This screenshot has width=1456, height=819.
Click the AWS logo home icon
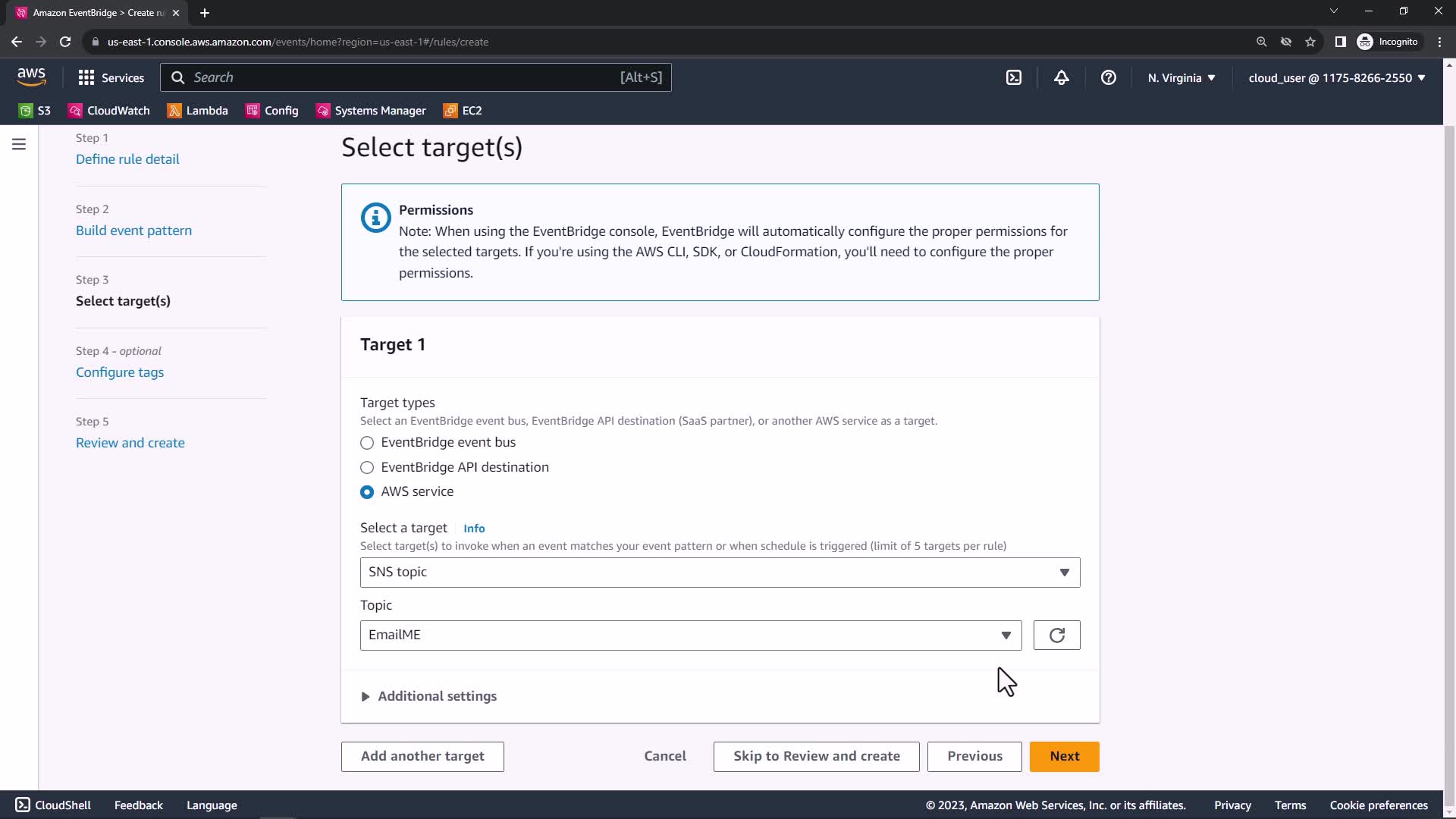pos(31,77)
